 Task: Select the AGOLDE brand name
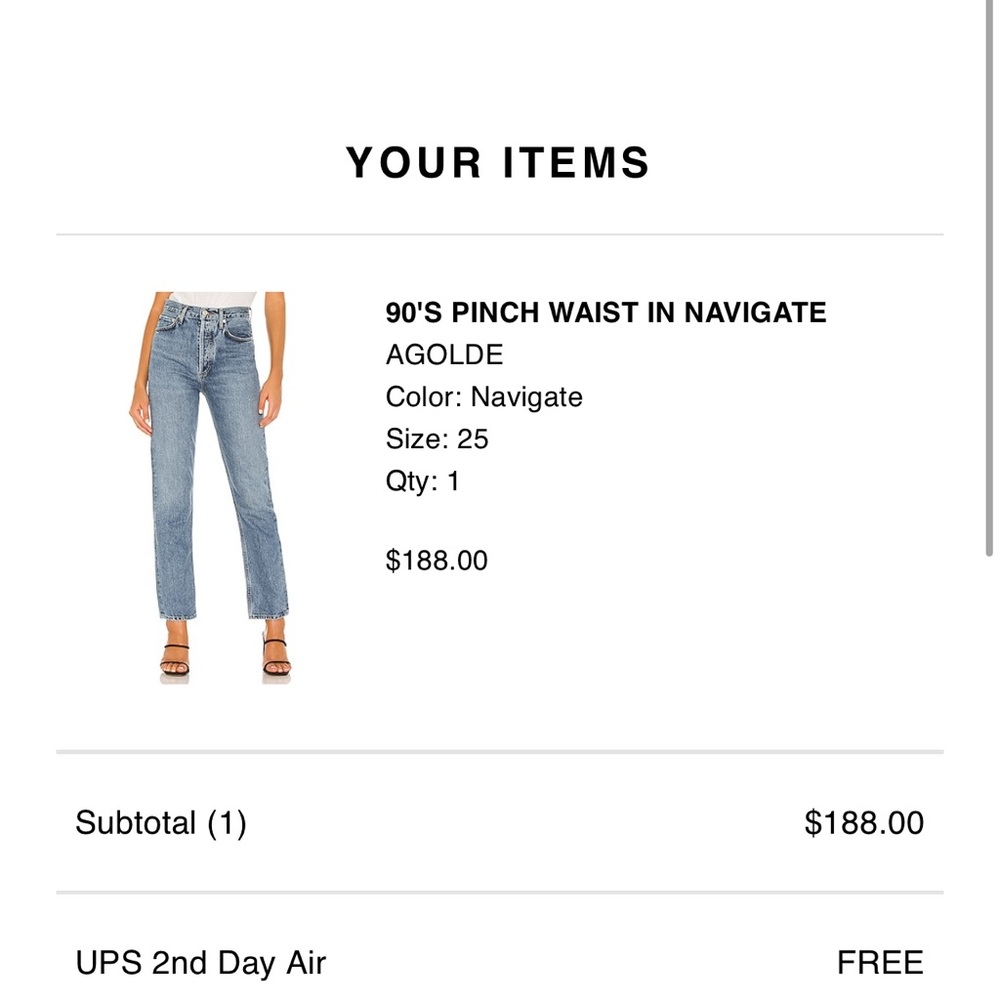445,355
